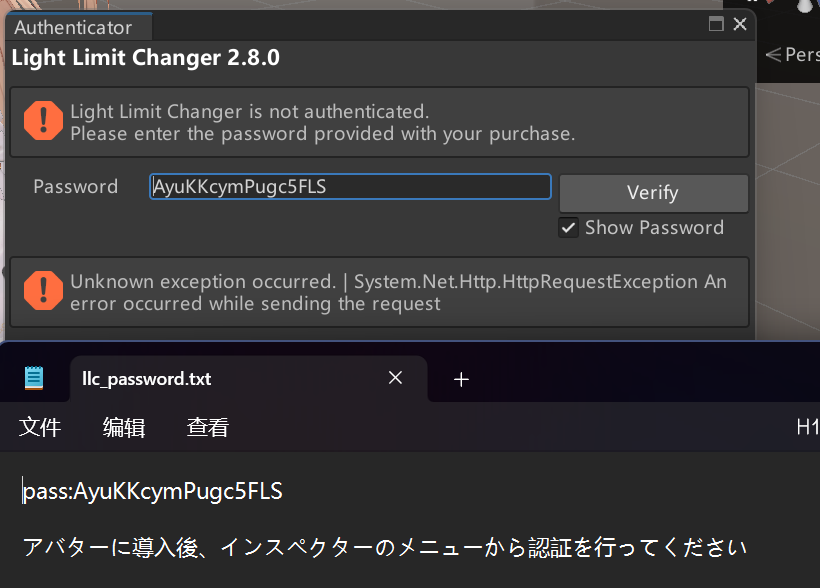The image size is (820, 588).
Task: Click the pass:AyuKKcymPugc5FLS line in Notepad
Action: pyautogui.click(x=153, y=492)
